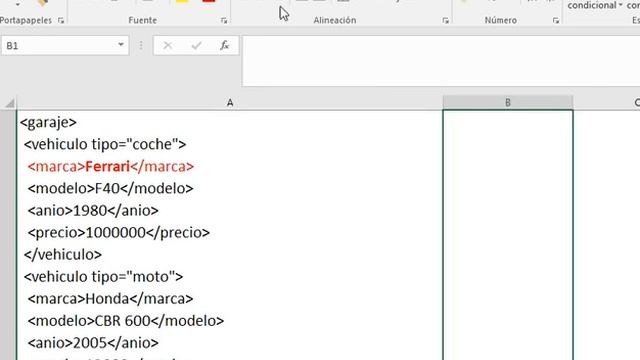Expand the Name Box dropdown arrow

click(x=121, y=45)
